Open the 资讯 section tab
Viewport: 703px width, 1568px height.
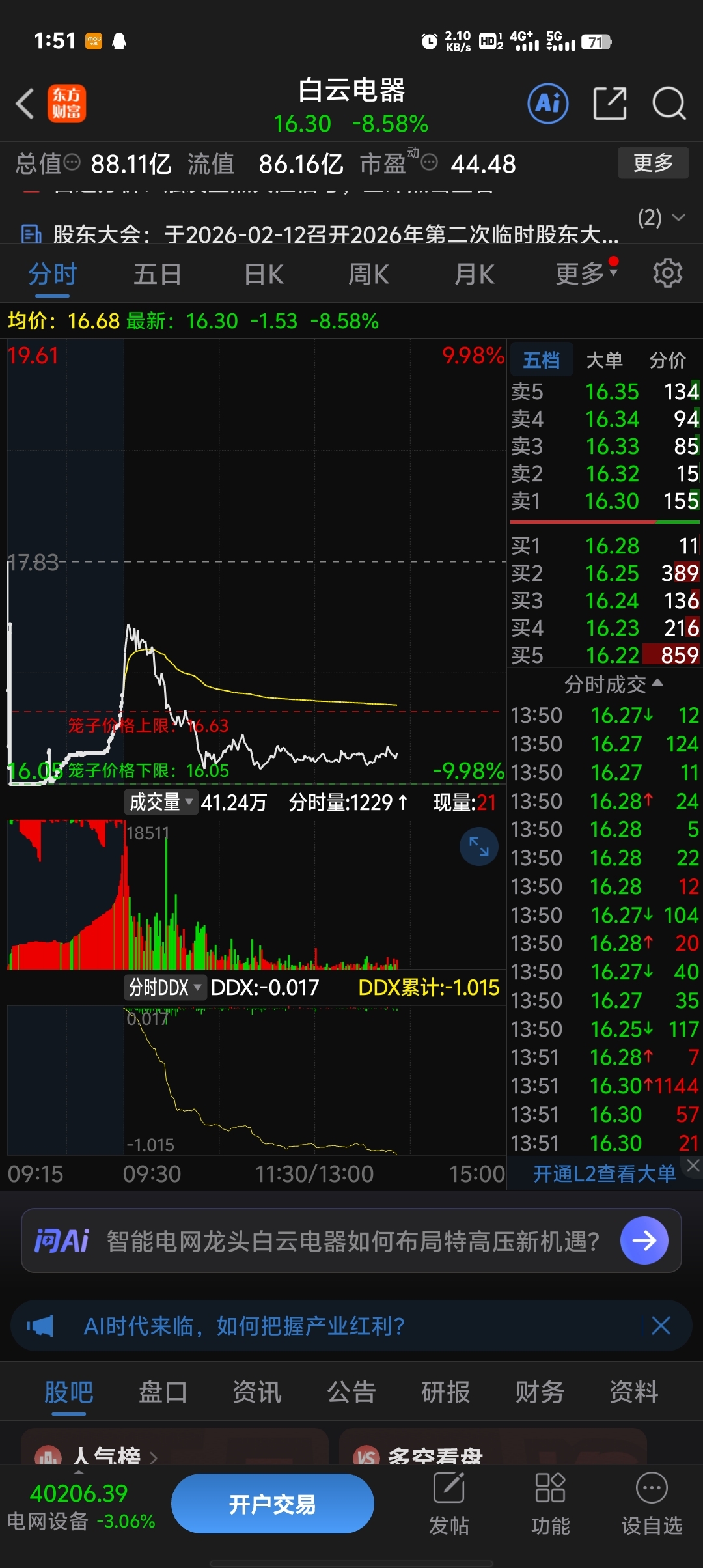tap(257, 1392)
